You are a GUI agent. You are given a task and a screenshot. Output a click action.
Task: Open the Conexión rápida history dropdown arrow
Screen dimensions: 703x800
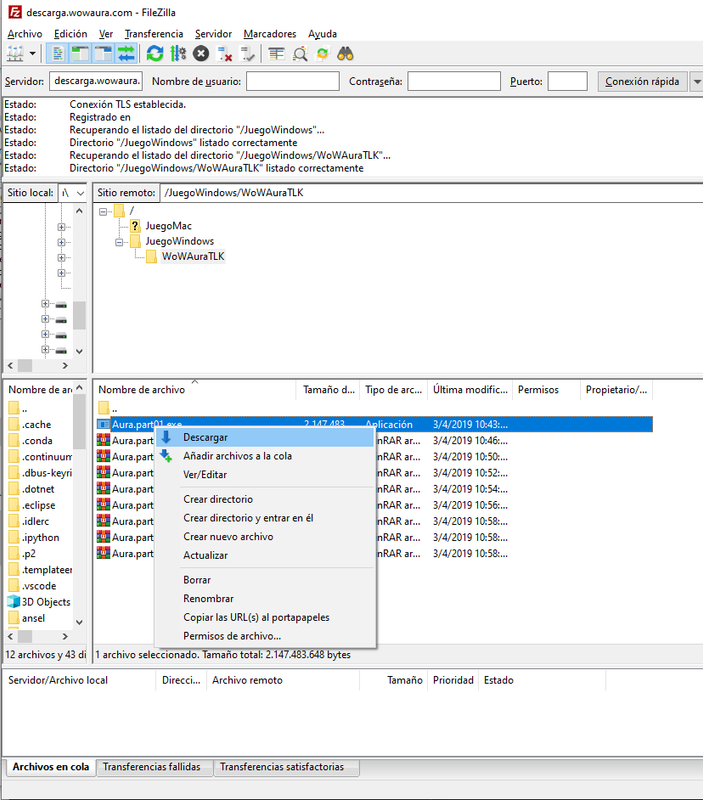(697, 82)
